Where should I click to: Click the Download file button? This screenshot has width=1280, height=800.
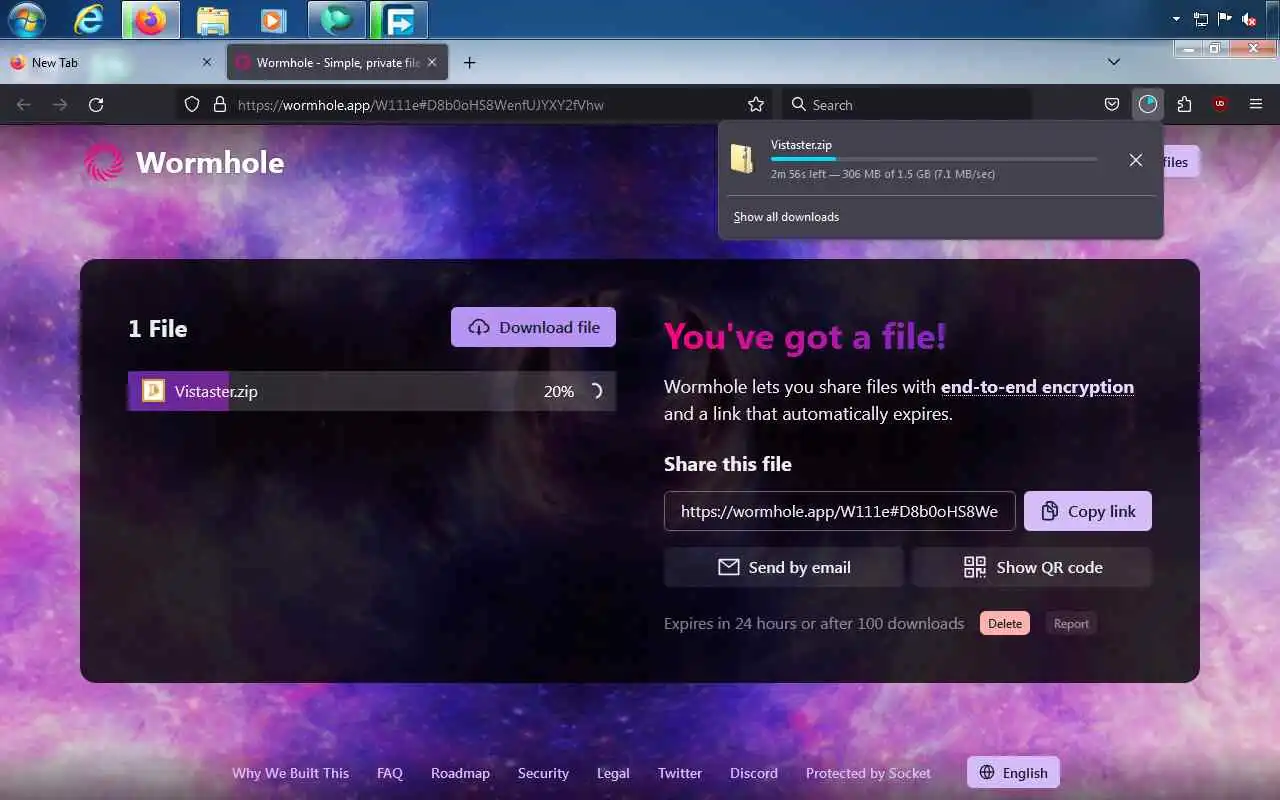pyautogui.click(x=533, y=327)
